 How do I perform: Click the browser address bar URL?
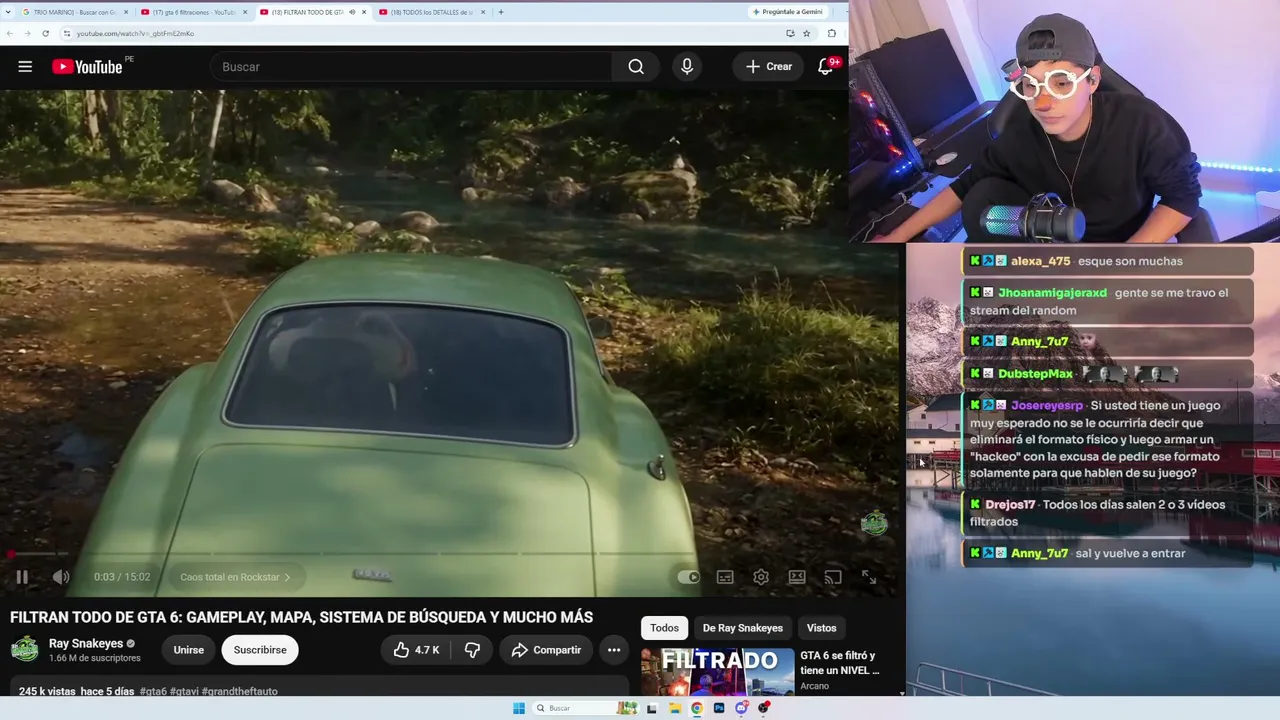tap(135, 33)
